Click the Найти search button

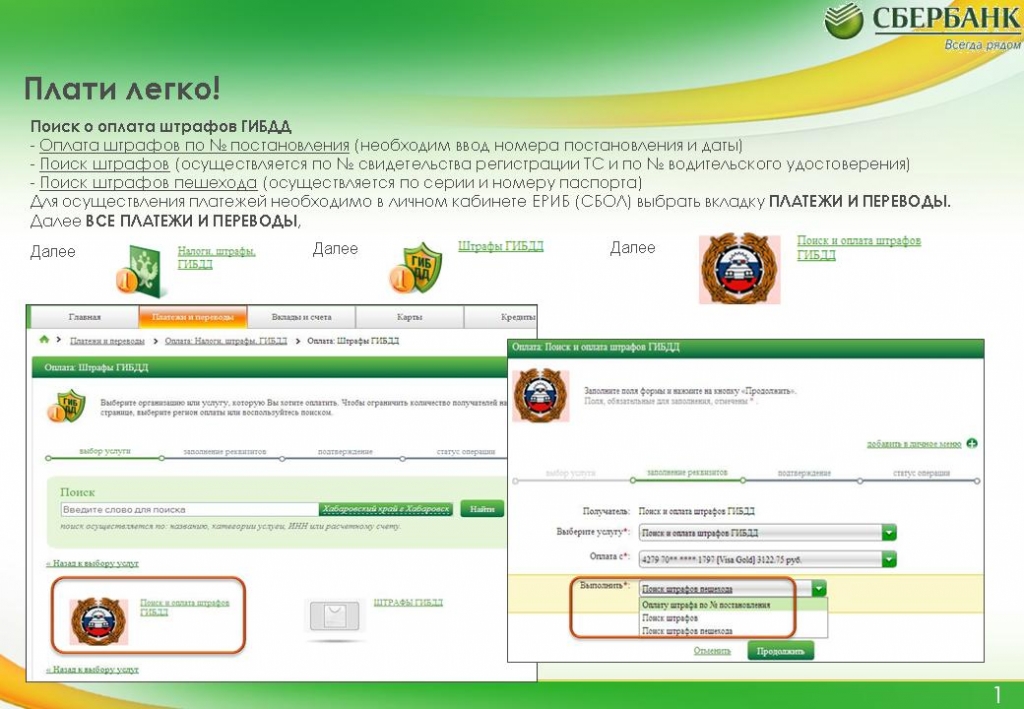(482, 509)
